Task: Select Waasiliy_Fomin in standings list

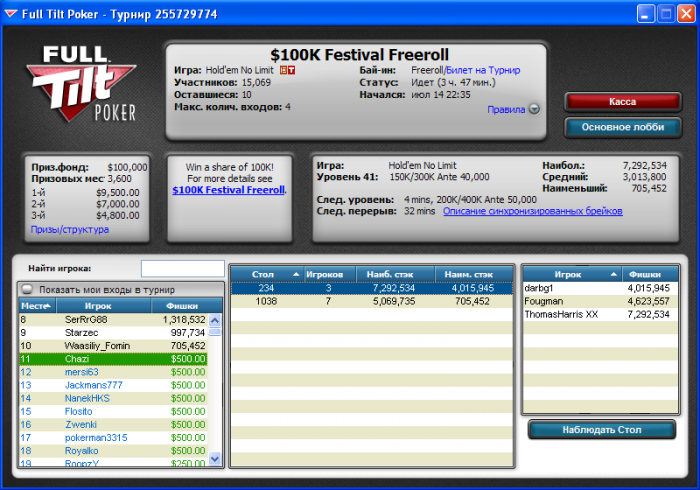Action: 113,346
